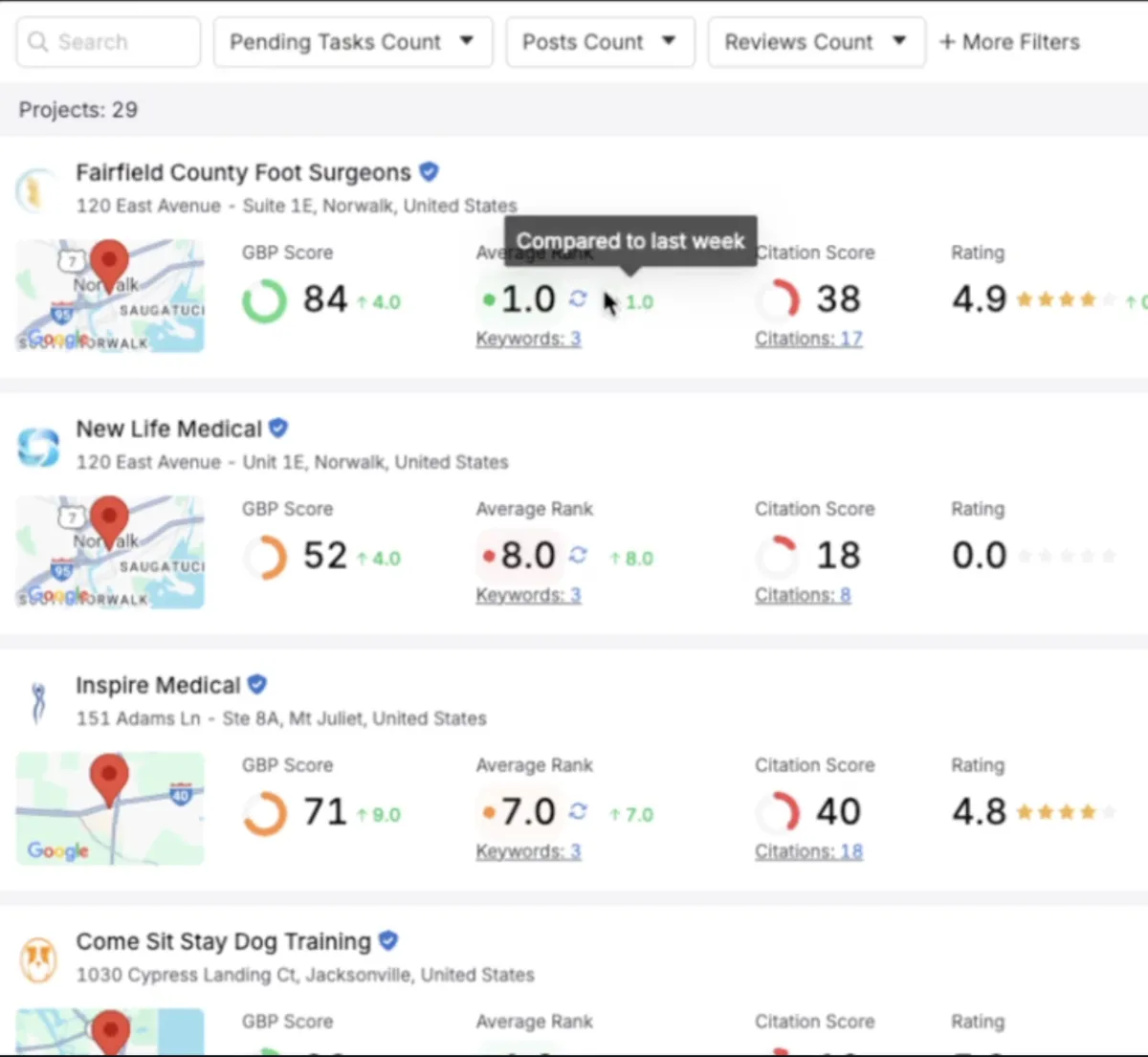Click the 120 East Avenue - Unit 1E address
Image resolution: width=1148 pixels, height=1057 pixels.
[x=292, y=462]
